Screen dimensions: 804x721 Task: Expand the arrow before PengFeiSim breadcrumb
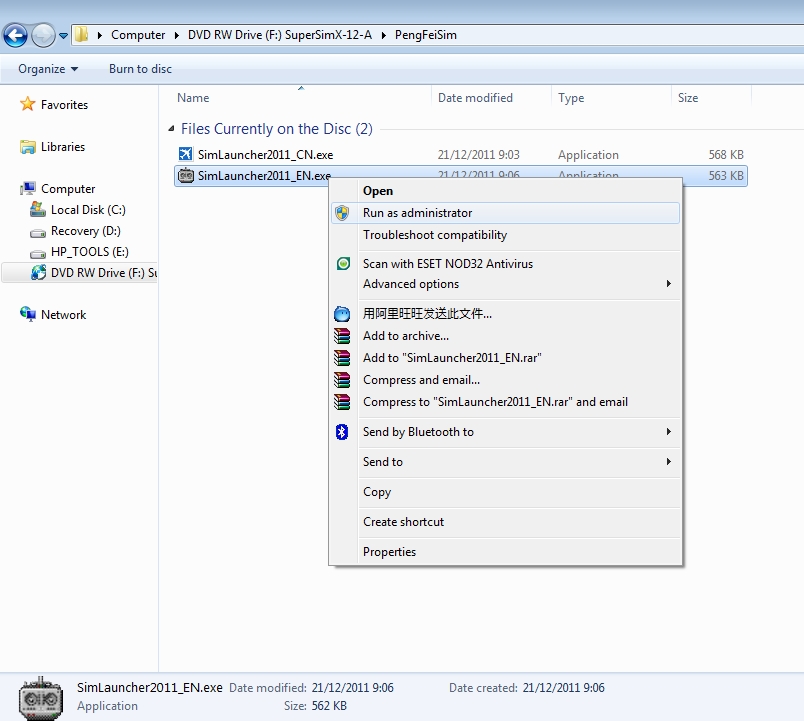coord(384,35)
